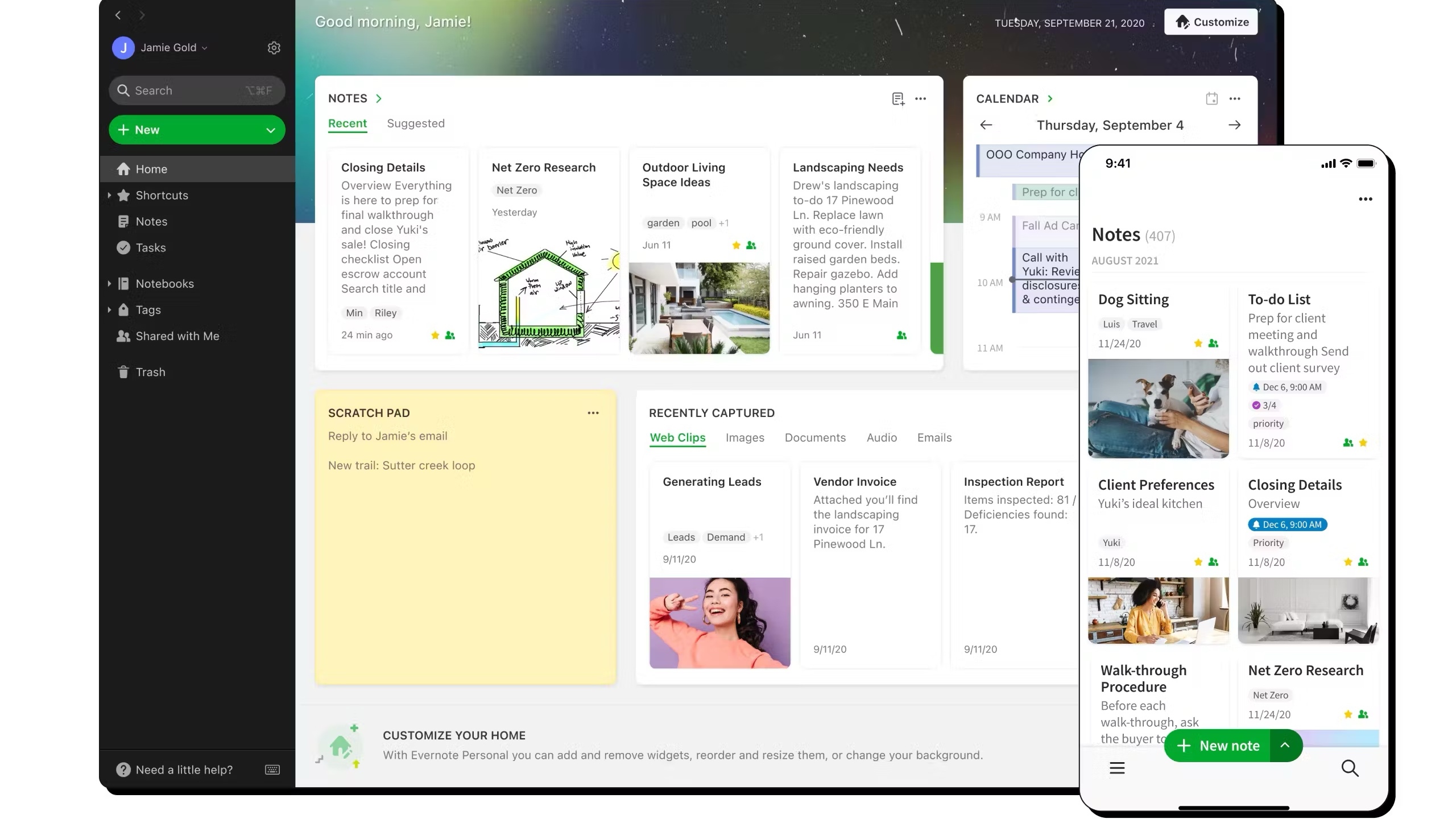Viewport: 1456px width, 819px height.
Task: Click the Jamie Gold avatar icon
Action: [123, 48]
